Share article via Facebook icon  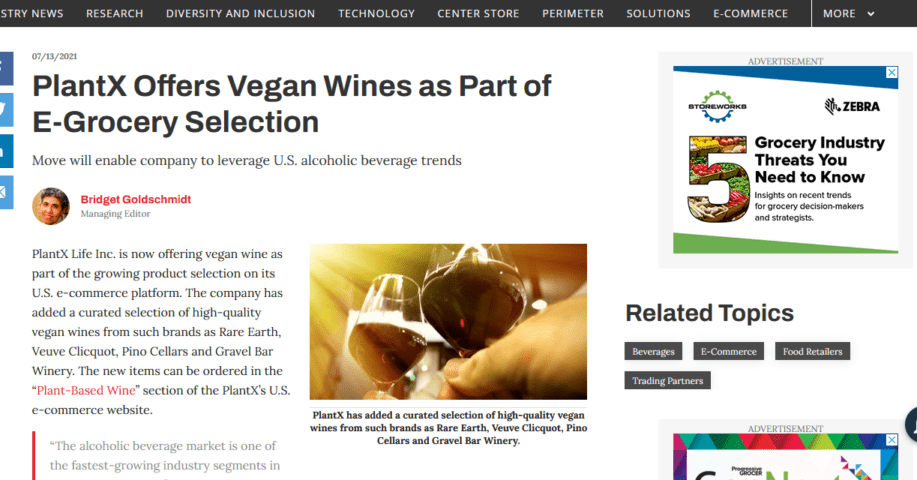click(x=6, y=68)
